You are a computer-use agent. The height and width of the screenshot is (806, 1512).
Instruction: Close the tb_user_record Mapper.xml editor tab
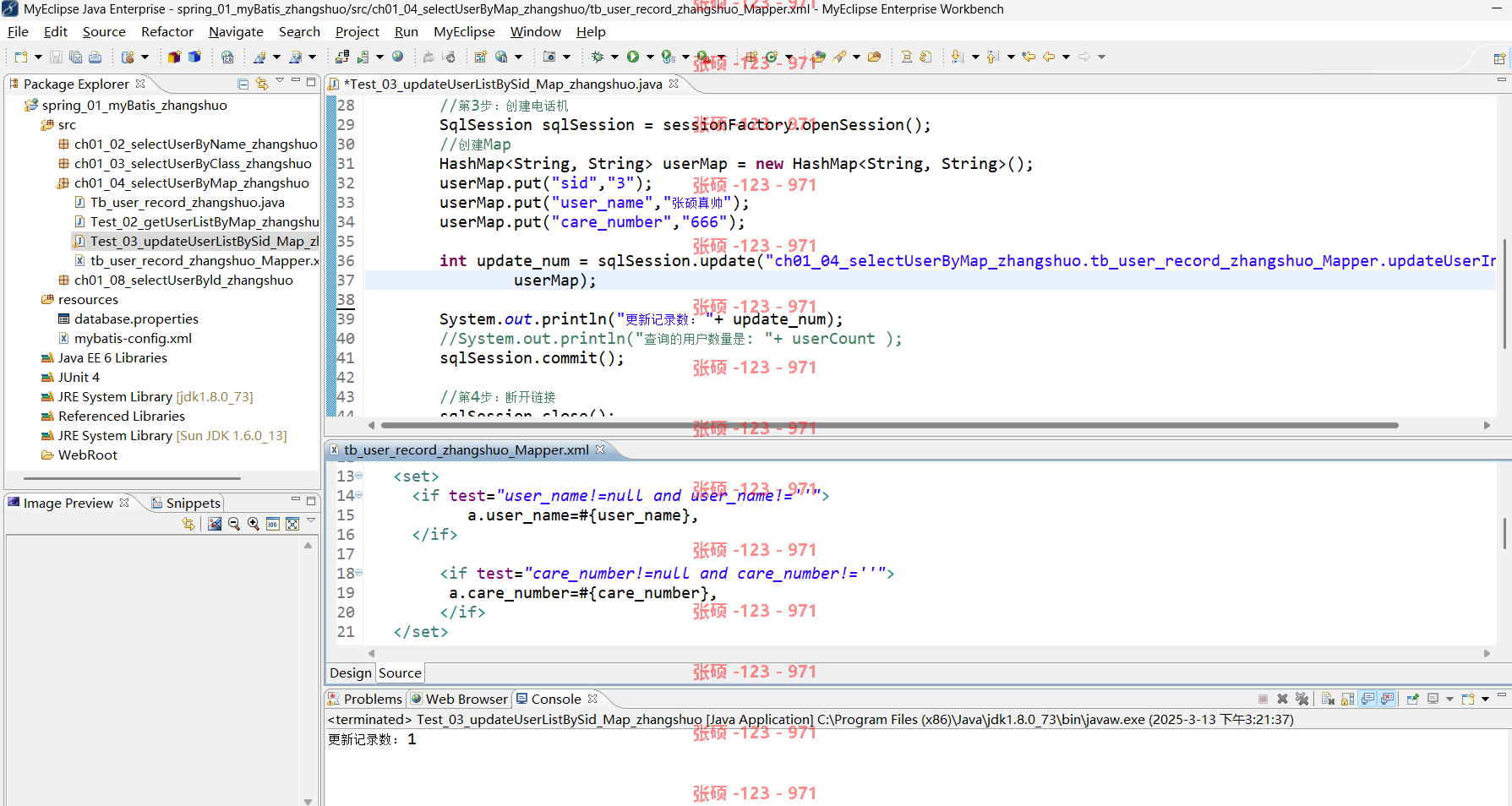[600, 449]
